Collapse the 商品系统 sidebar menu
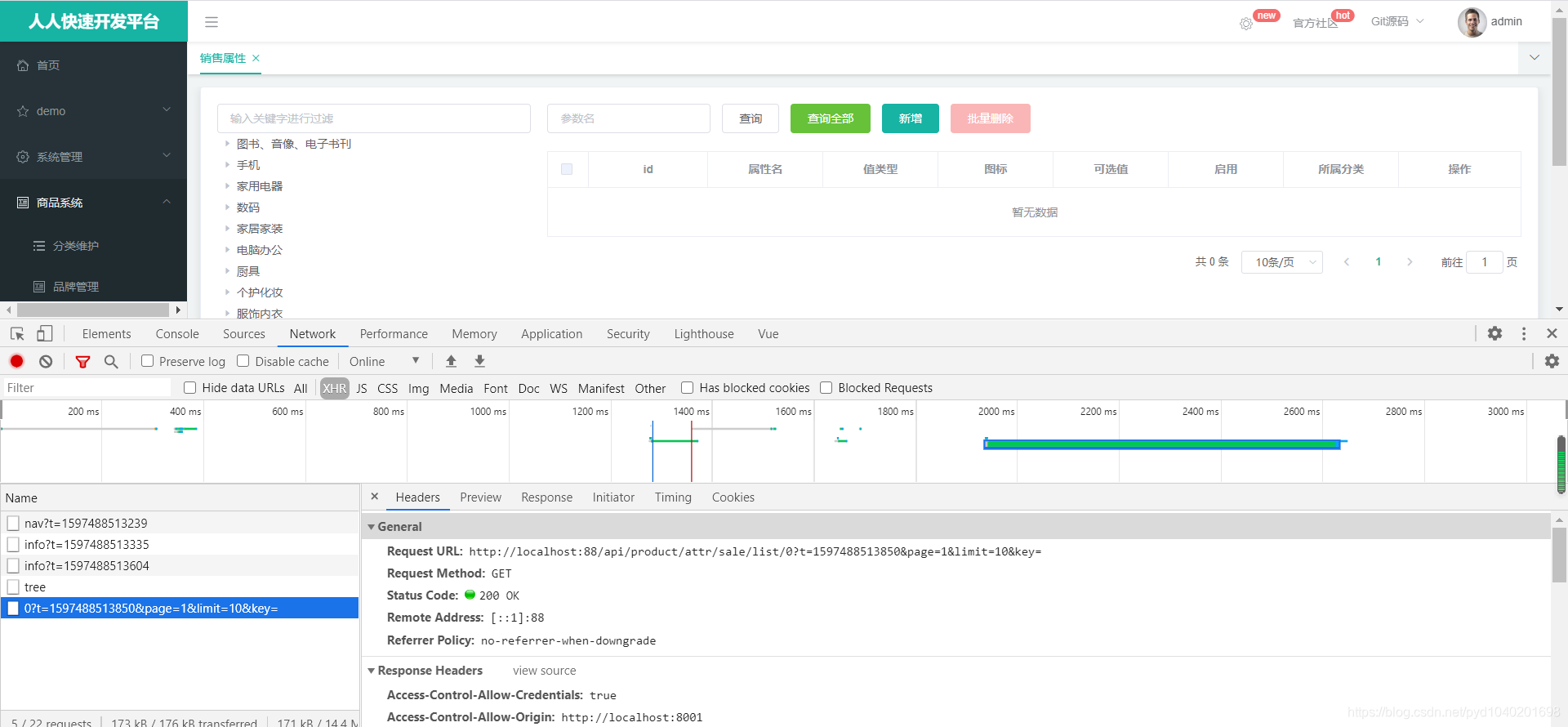The image size is (1568, 727). tap(167, 202)
